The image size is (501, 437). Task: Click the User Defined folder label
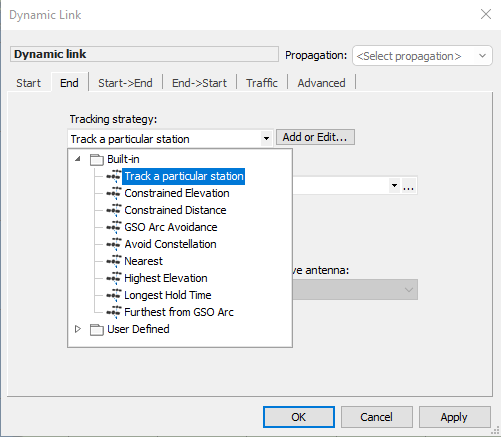[x=138, y=329]
